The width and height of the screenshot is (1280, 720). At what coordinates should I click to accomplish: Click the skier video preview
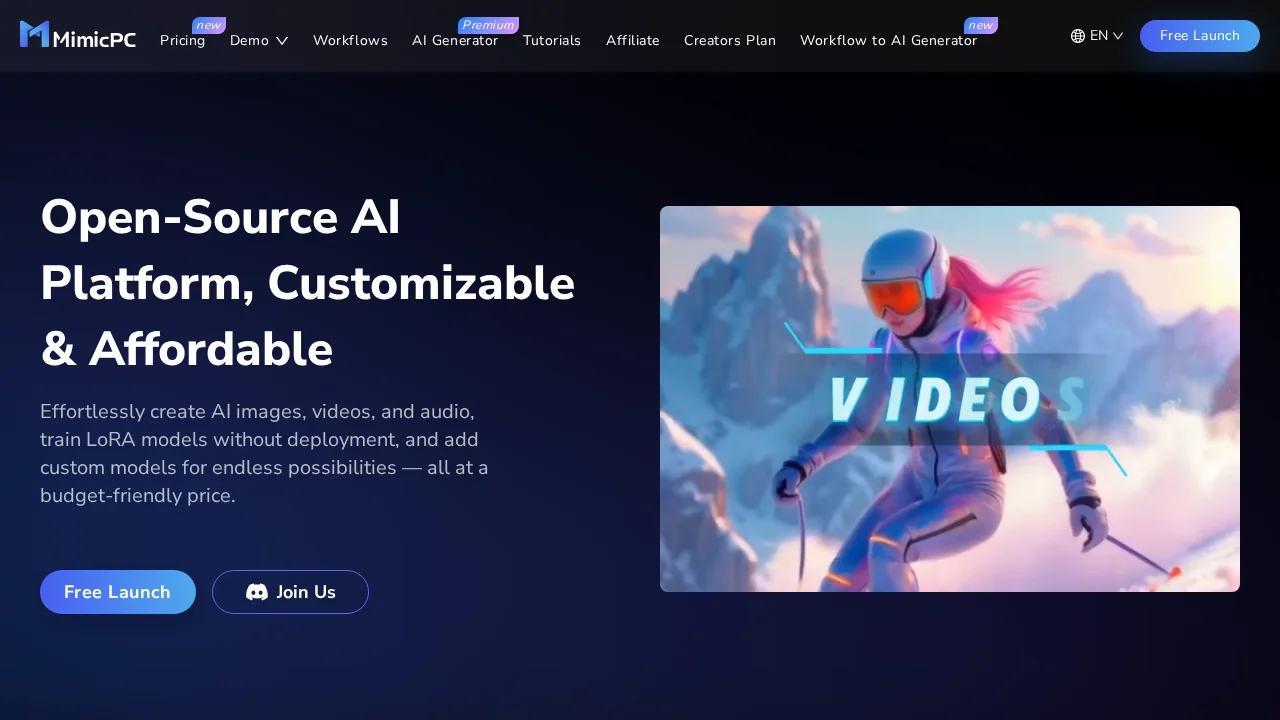click(x=950, y=399)
